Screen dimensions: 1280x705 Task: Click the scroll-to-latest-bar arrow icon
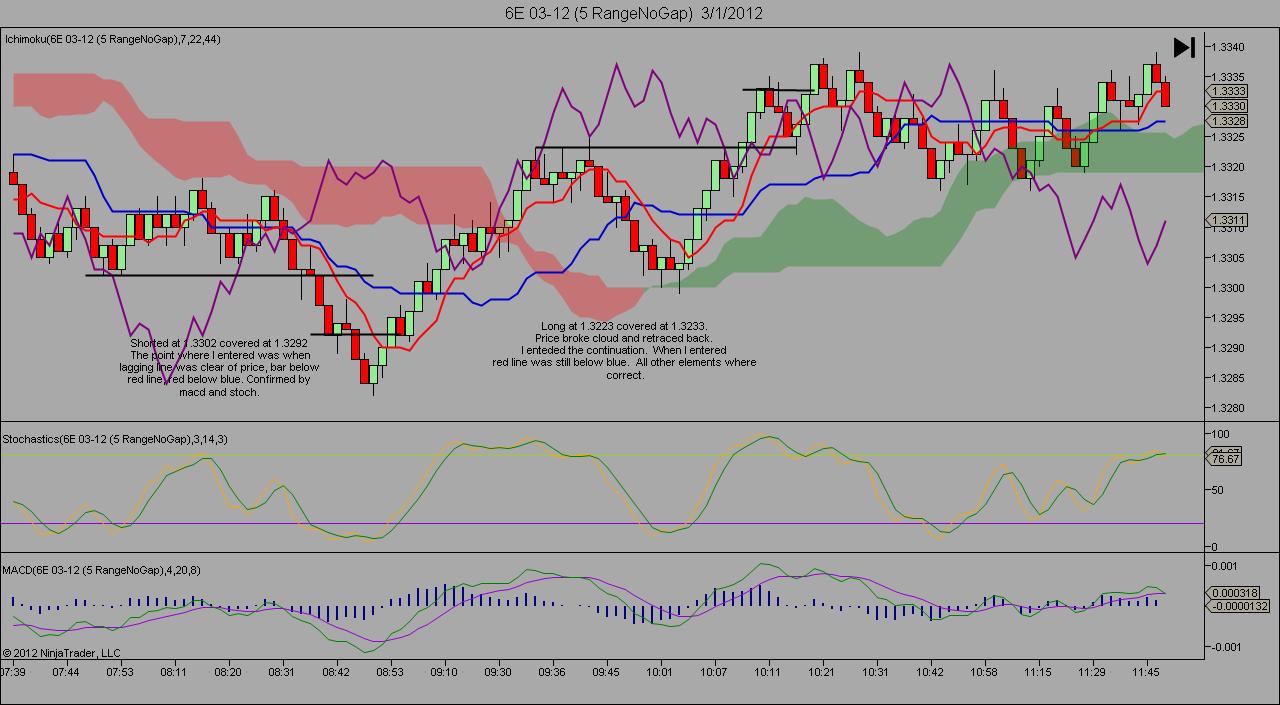[1184, 47]
